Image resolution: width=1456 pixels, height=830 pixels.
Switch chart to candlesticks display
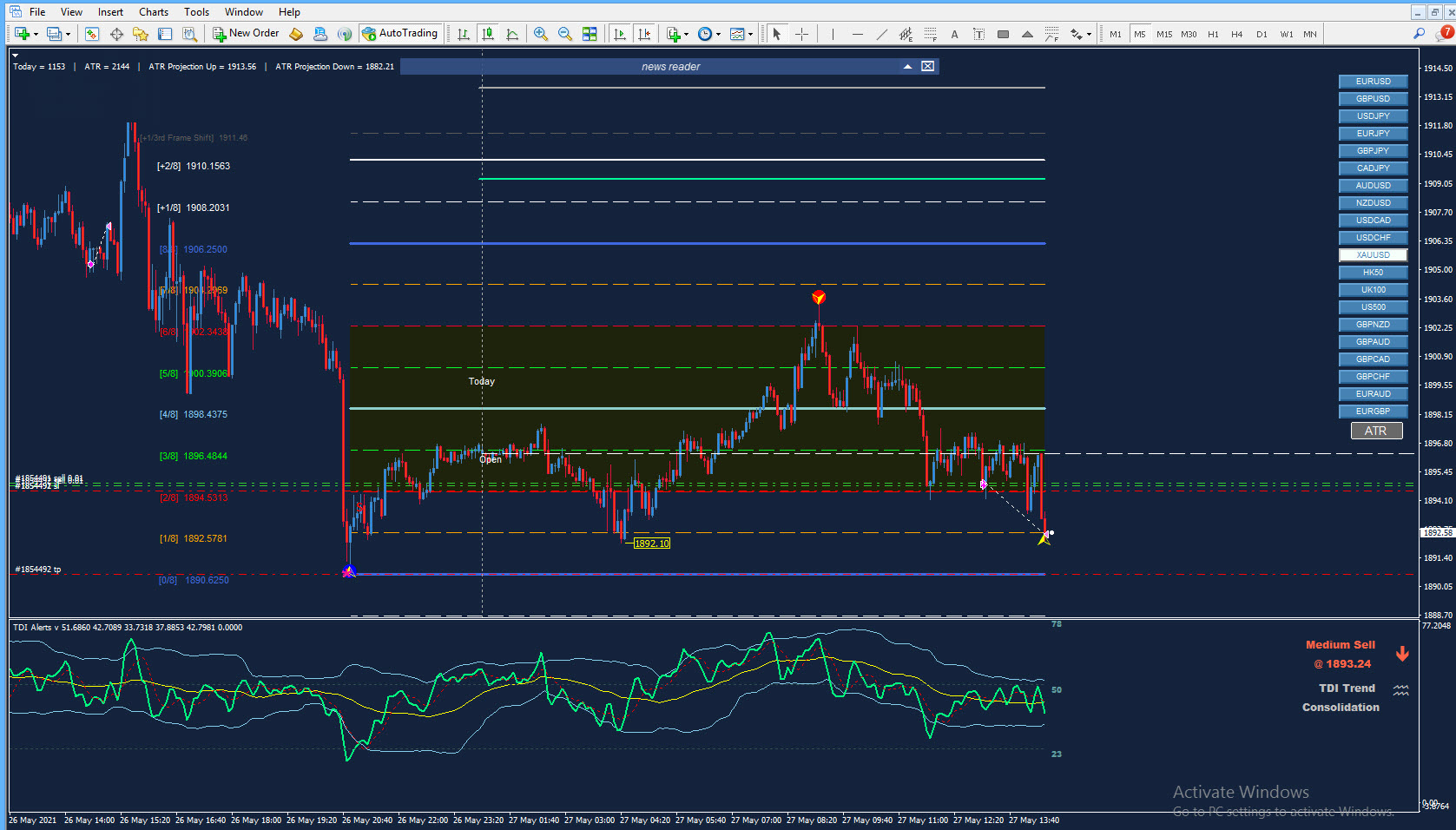click(488, 34)
